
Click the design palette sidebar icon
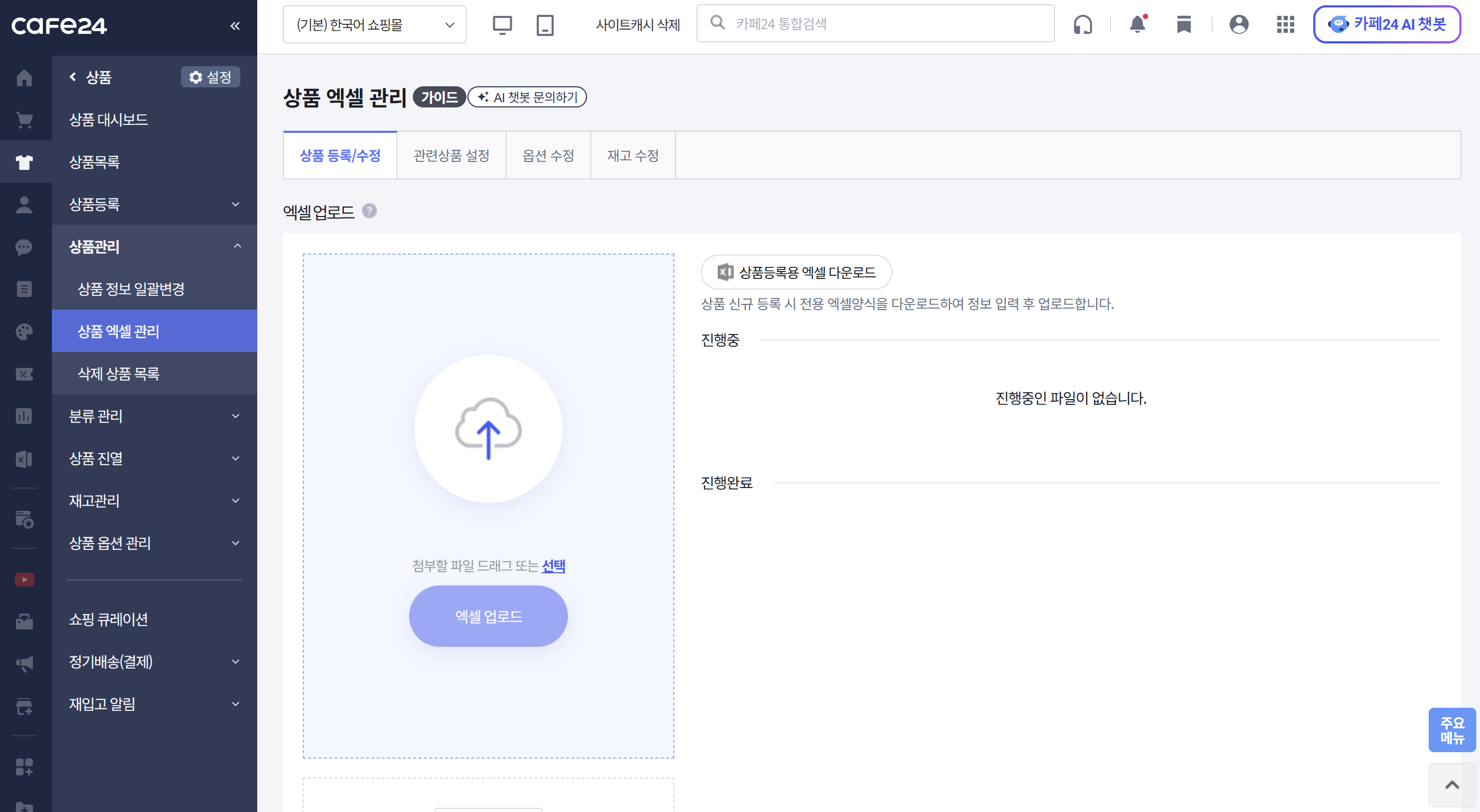(x=24, y=331)
